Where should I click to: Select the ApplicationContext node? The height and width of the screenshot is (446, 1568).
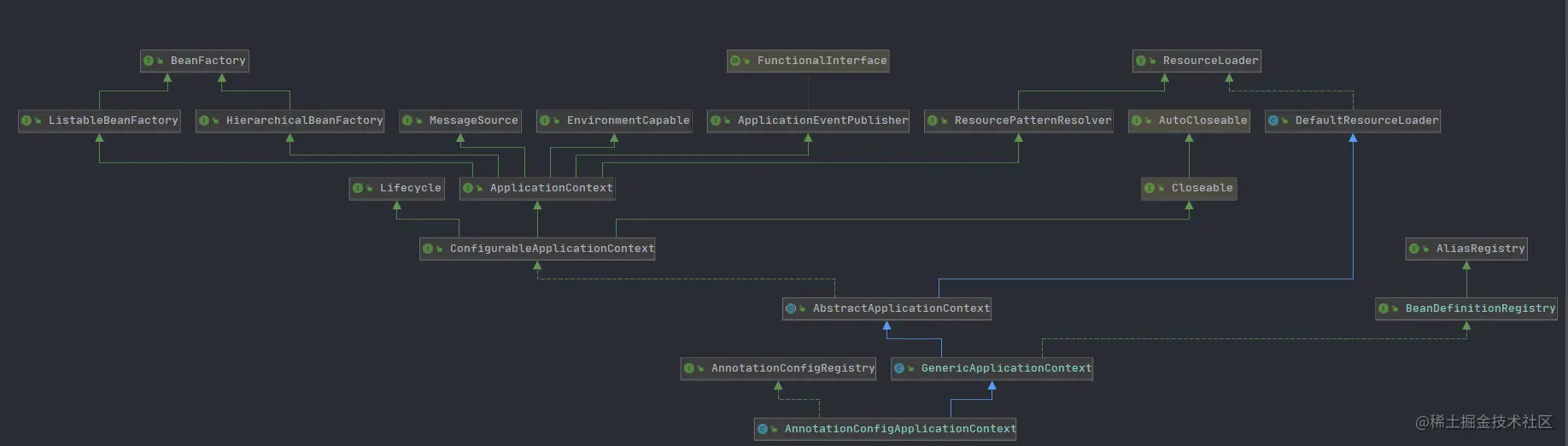pos(537,188)
